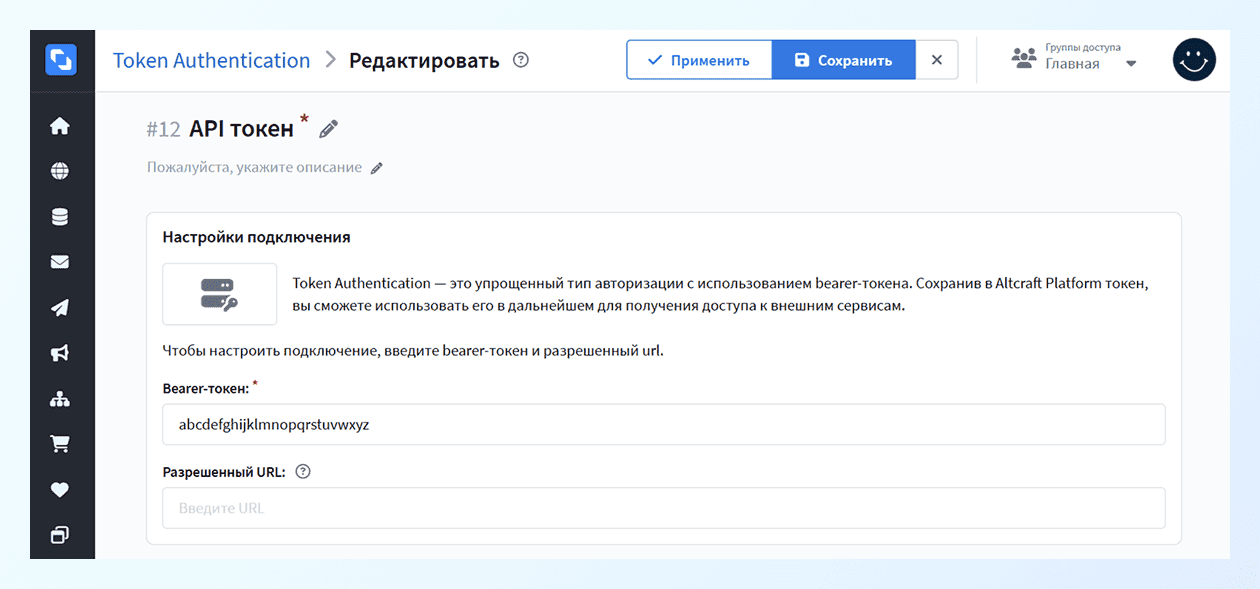Select the globe icon in the sidebar
This screenshot has width=1260, height=589.
(61, 170)
